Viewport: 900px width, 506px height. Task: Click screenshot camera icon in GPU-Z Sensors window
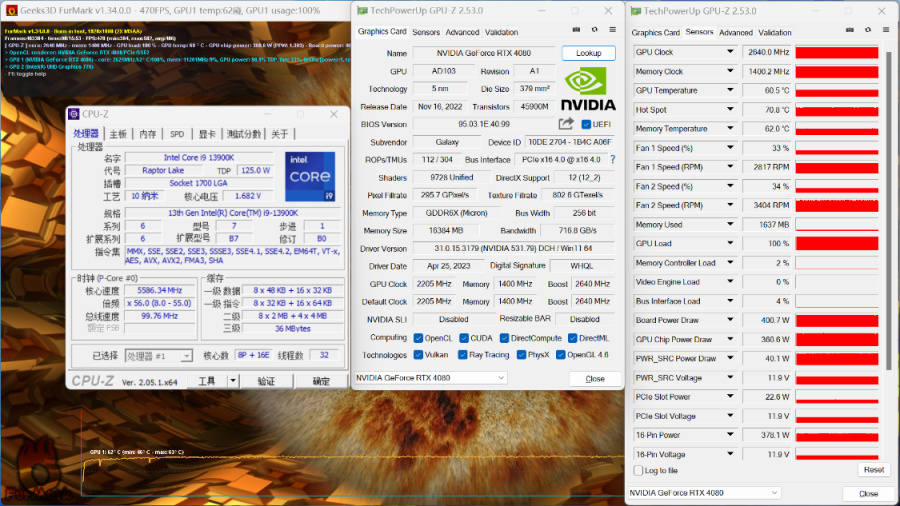849,30
